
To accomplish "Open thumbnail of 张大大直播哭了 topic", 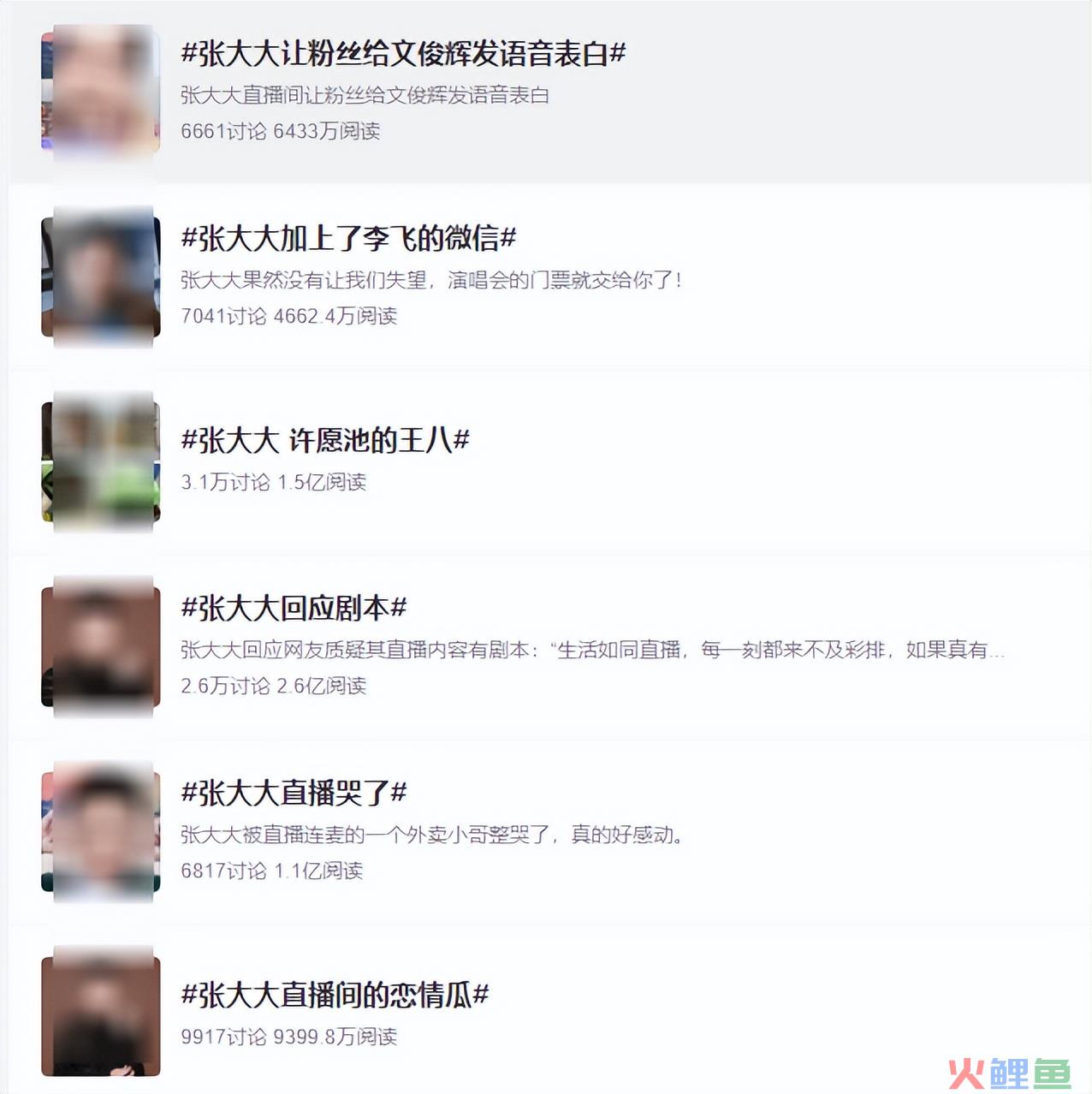I will pos(101,832).
